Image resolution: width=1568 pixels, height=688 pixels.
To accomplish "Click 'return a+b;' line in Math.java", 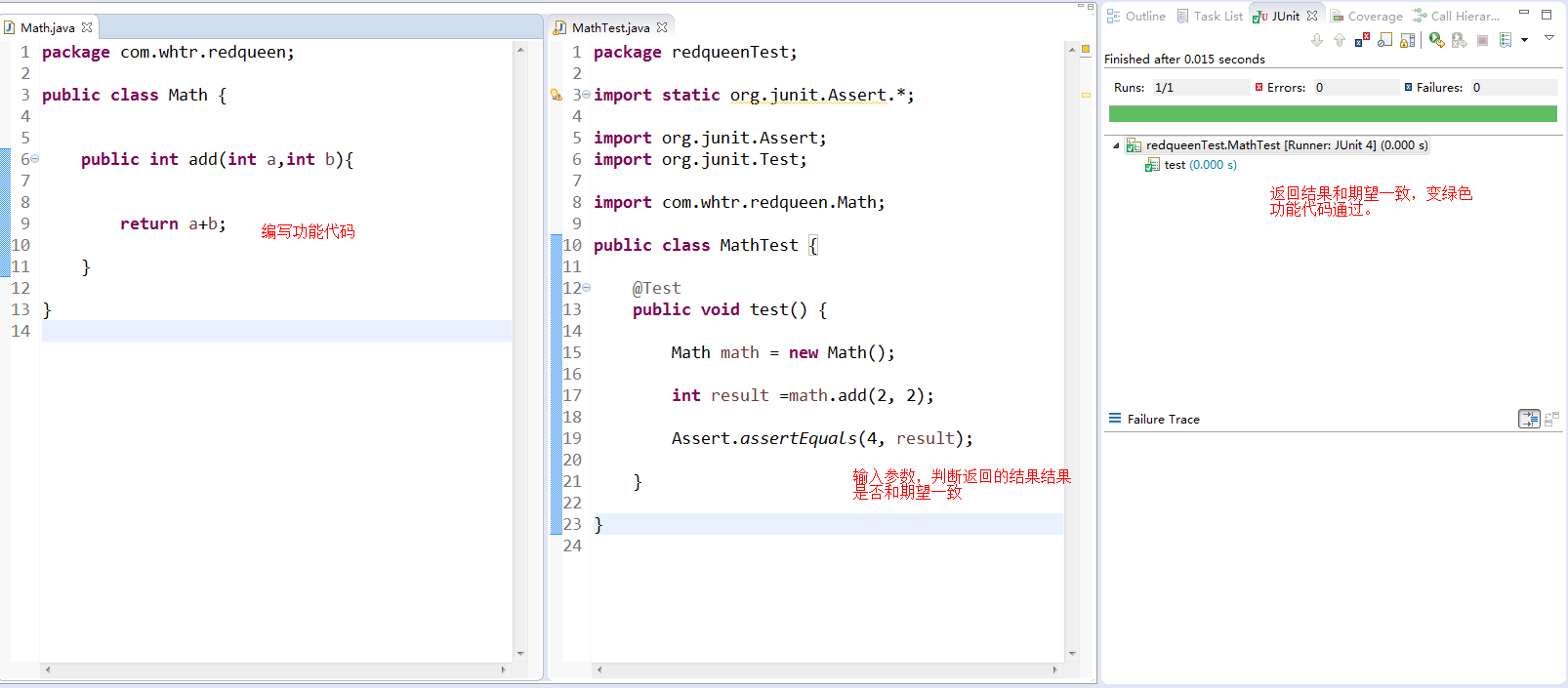I will 173,223.
